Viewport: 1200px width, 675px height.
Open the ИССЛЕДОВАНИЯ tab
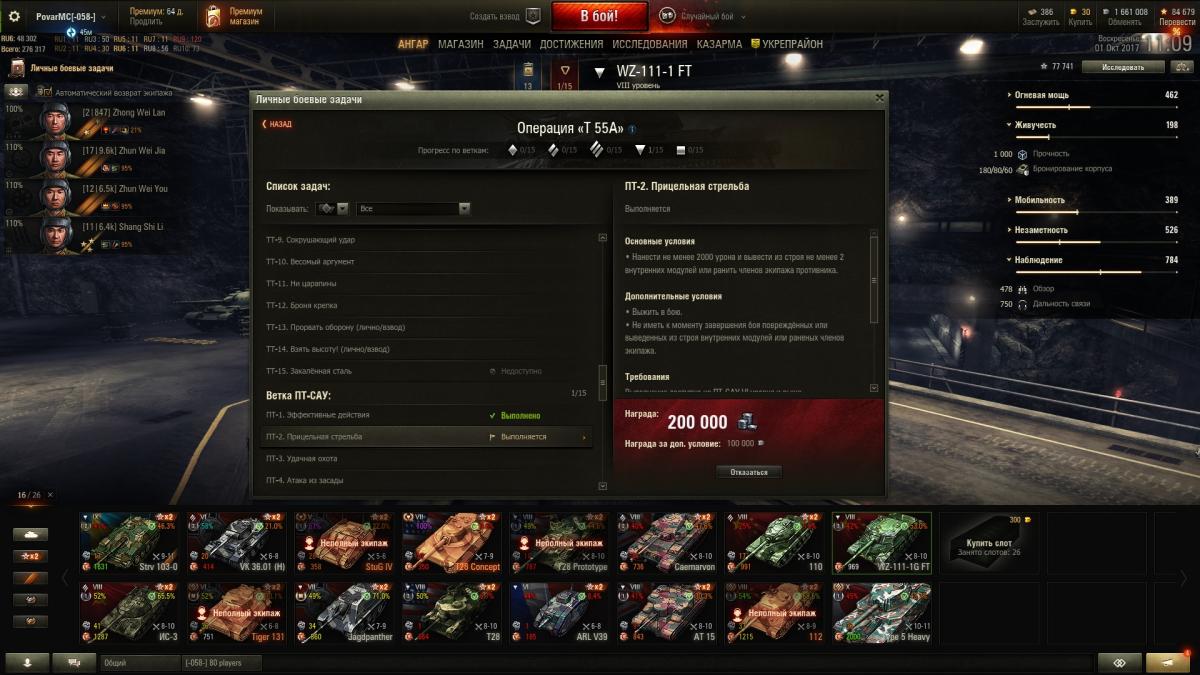pos(650,45)
